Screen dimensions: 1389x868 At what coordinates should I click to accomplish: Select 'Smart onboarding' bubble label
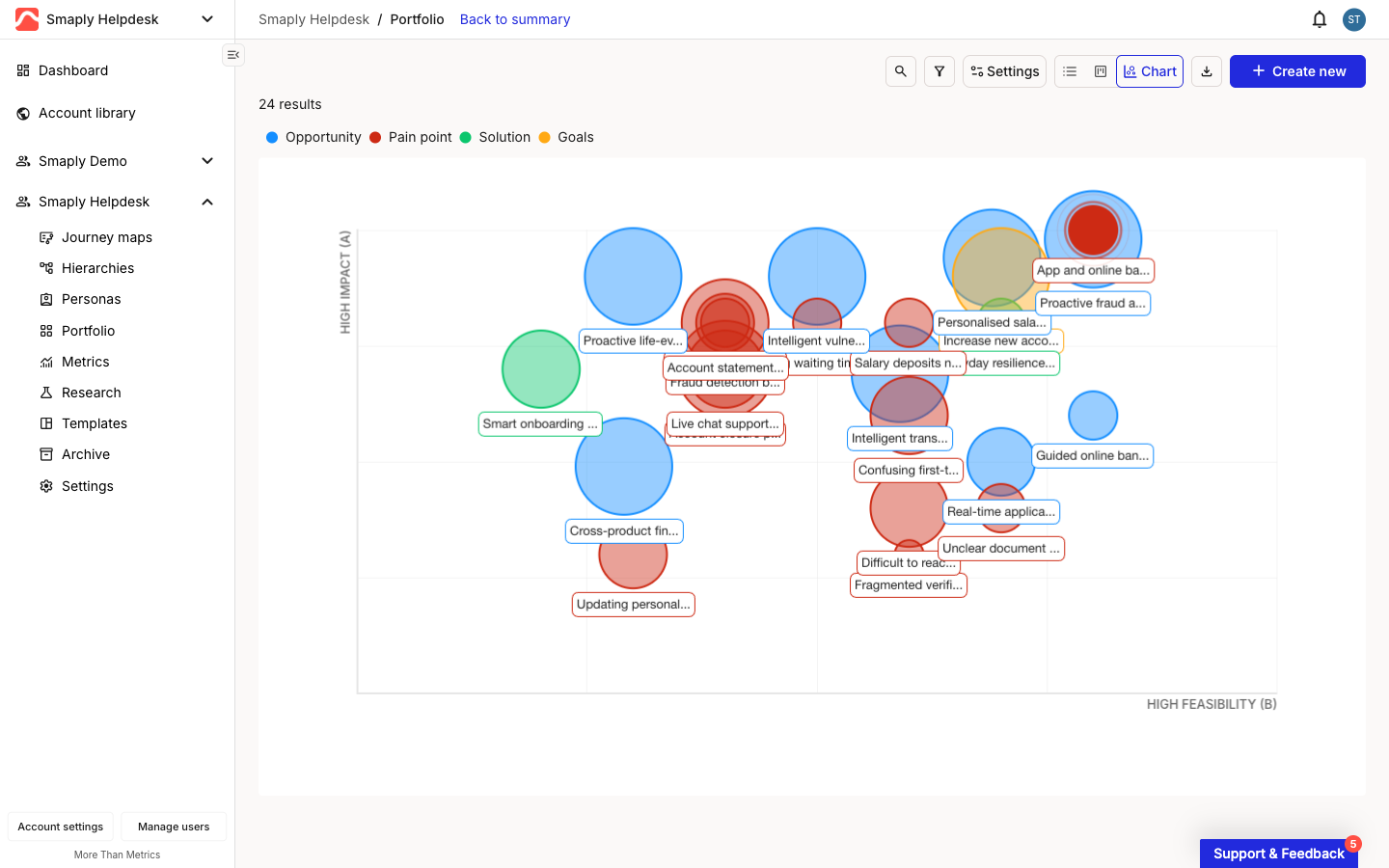pos(540,424)
